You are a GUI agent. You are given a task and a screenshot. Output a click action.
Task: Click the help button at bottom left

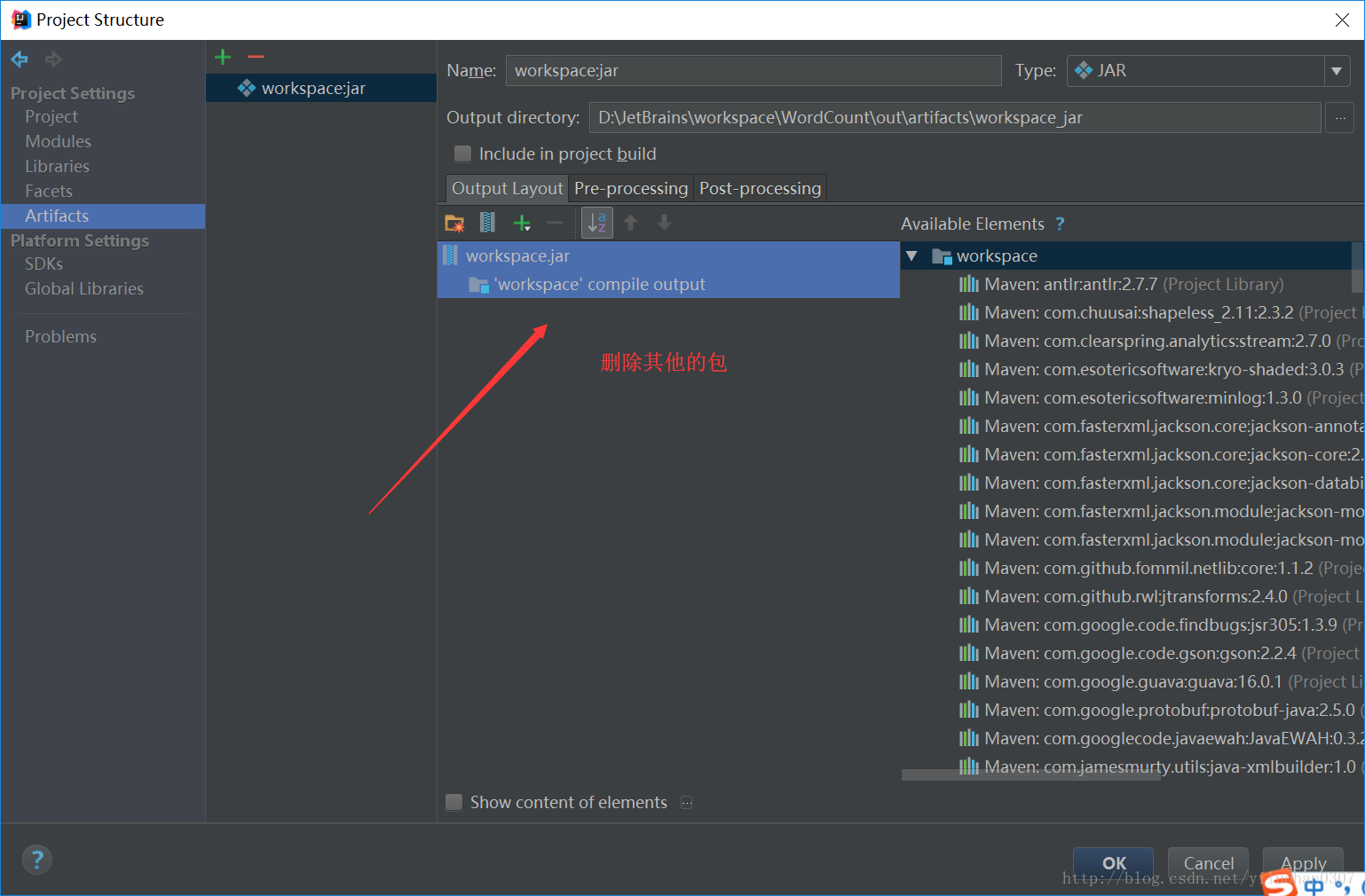tap(37, 860)
